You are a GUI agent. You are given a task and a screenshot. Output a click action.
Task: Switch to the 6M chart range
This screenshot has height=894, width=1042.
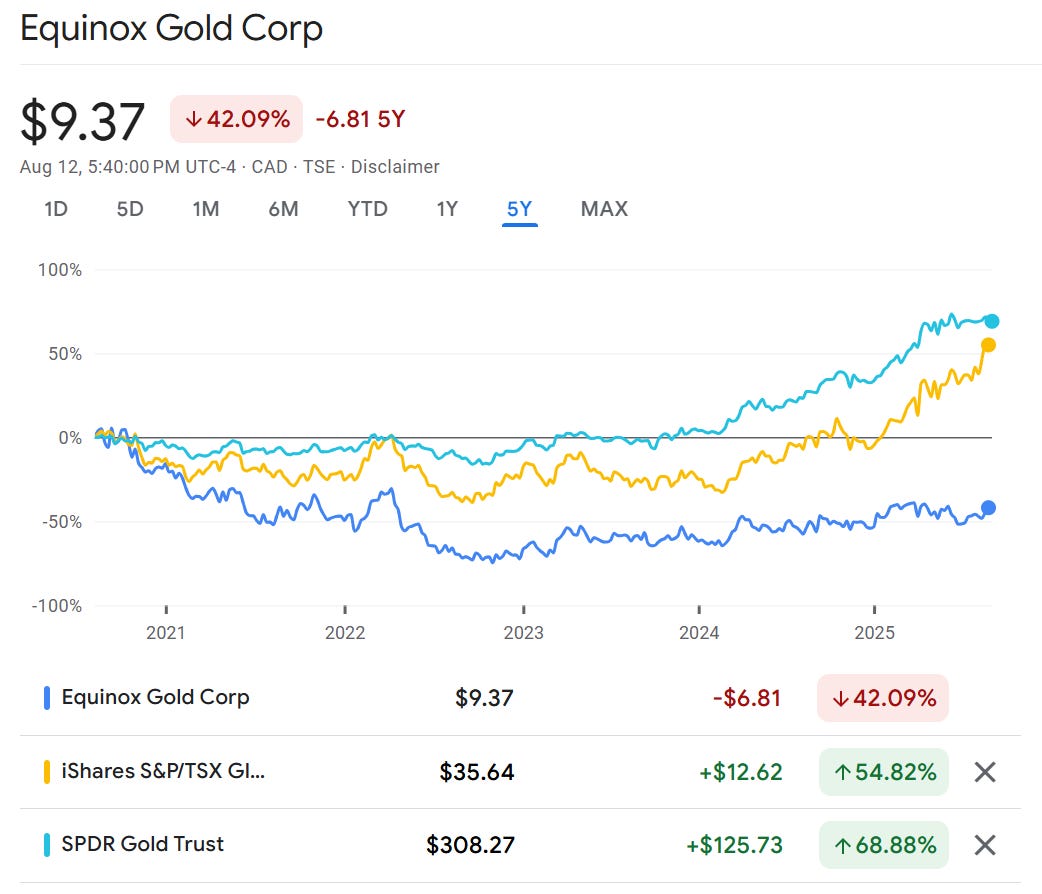pyautogui.click(x=283, y=209)
